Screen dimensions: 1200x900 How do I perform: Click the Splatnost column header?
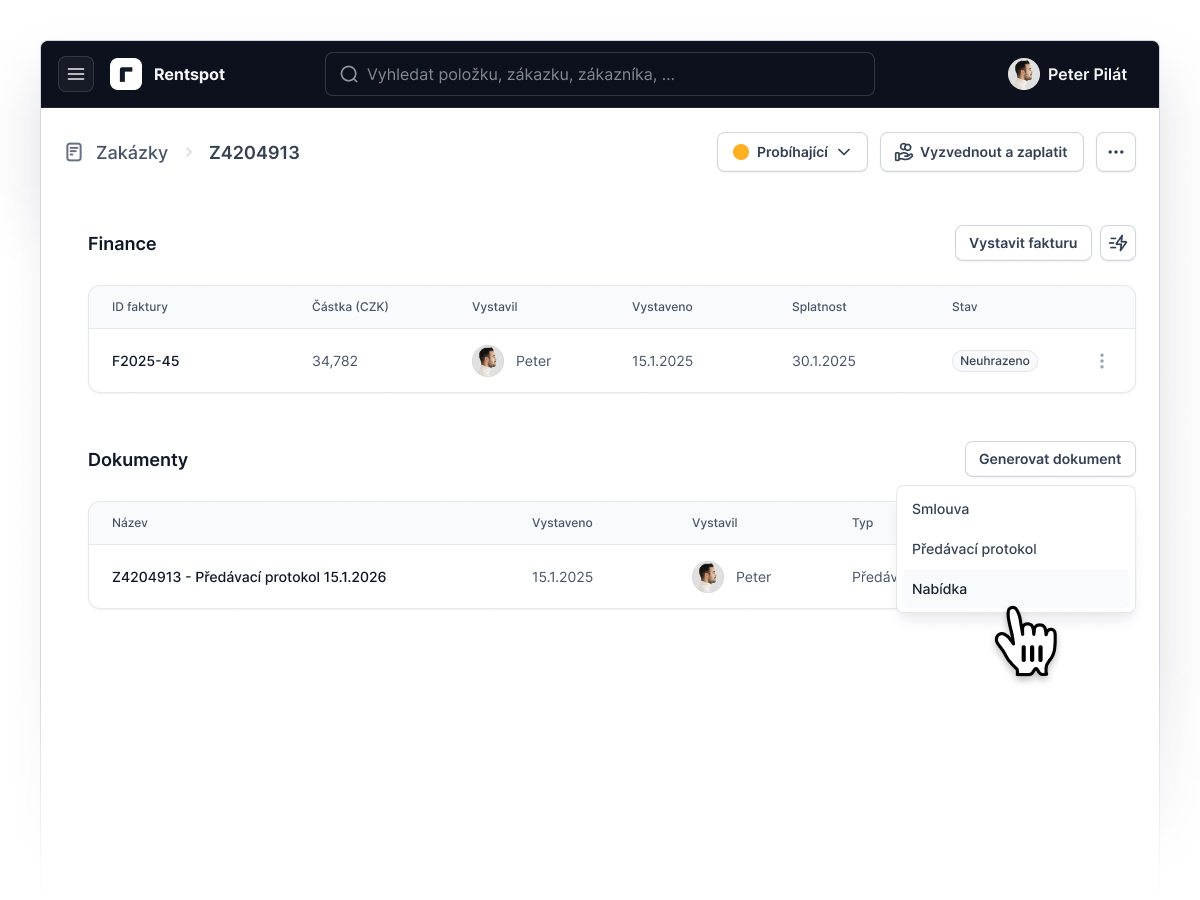819,307
